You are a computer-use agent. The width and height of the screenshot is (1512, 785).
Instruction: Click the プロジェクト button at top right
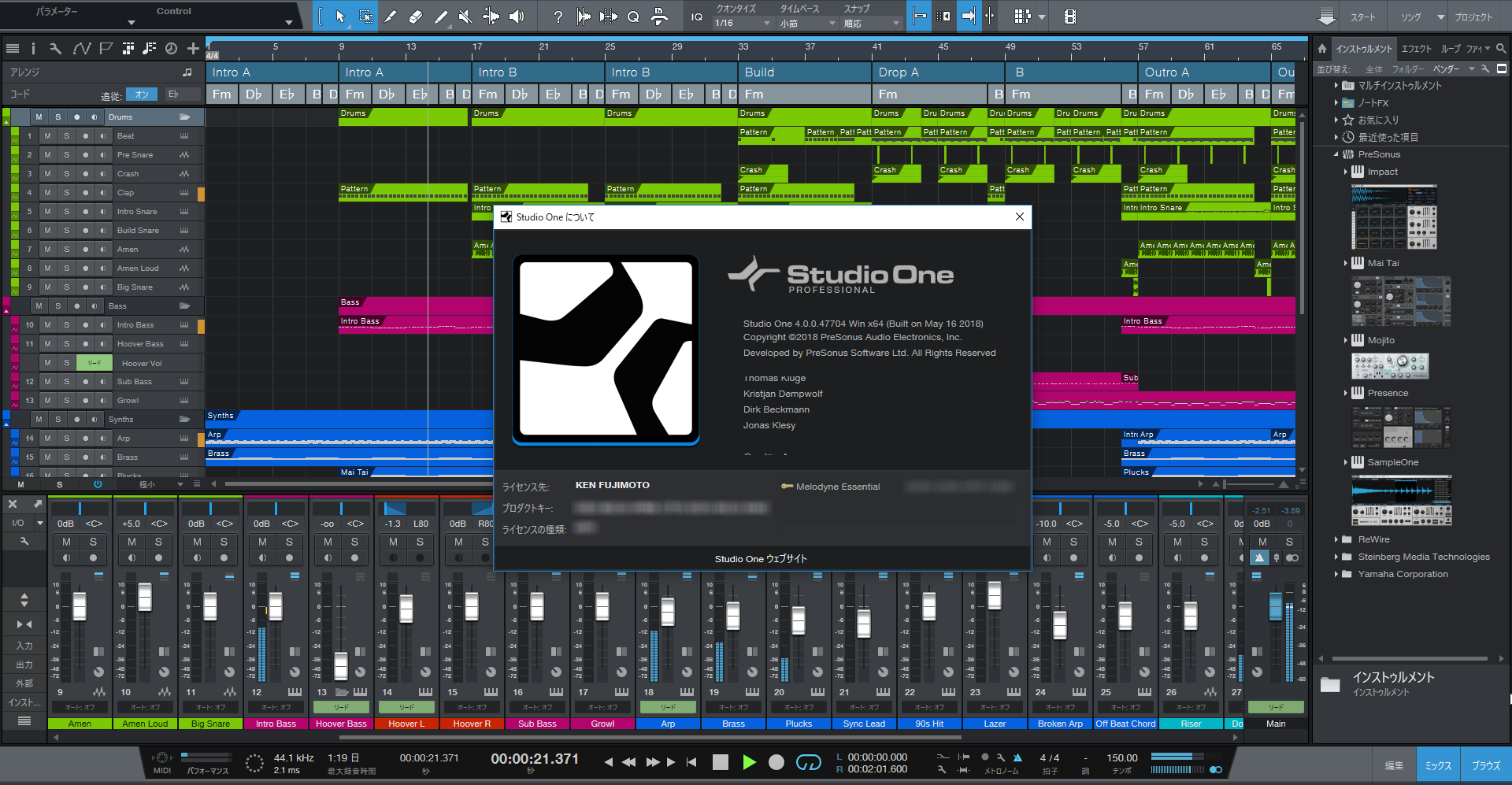(x=1473, y=17)
